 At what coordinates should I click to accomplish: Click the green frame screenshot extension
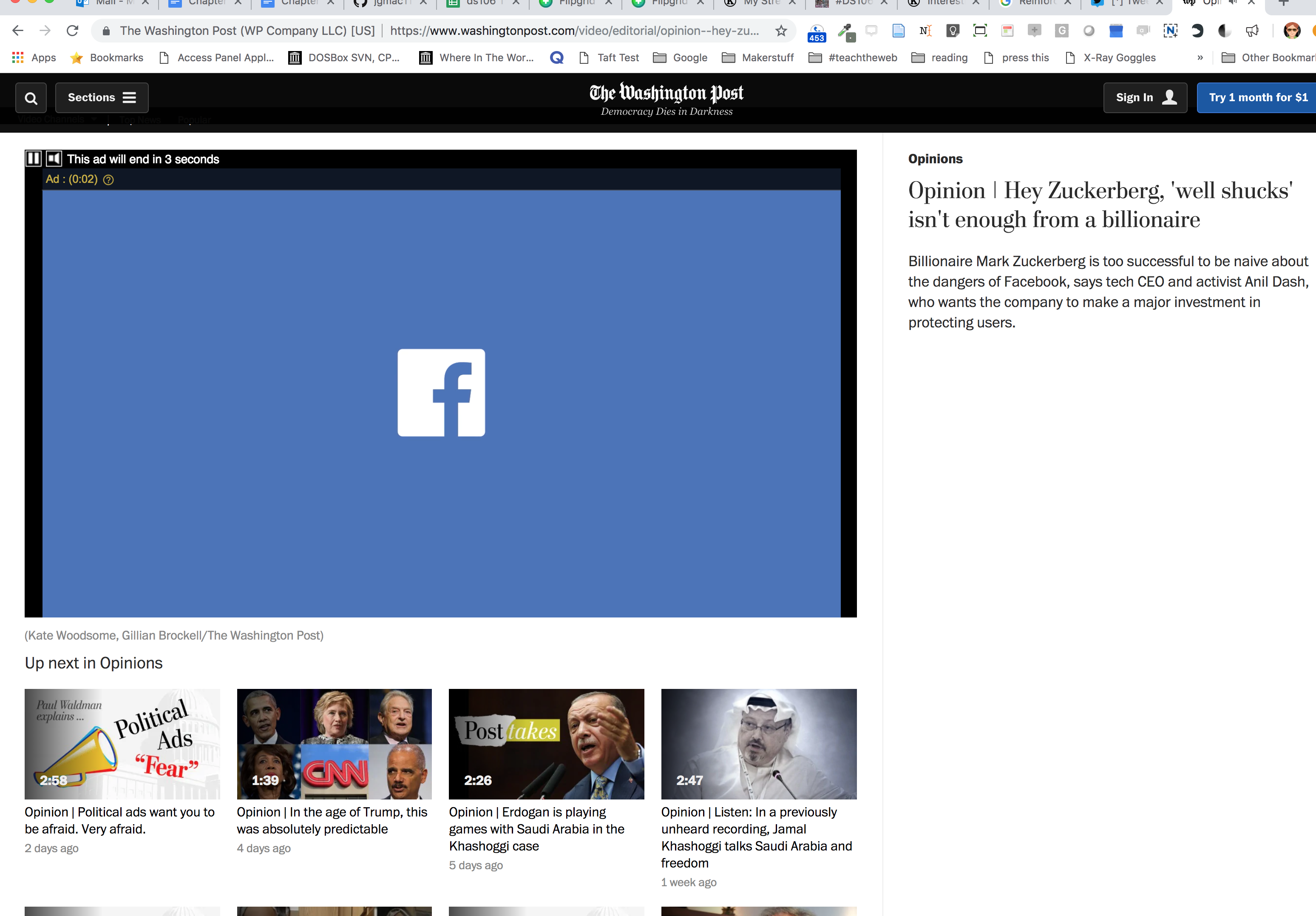pyautogui.click(x=979, y=30)
